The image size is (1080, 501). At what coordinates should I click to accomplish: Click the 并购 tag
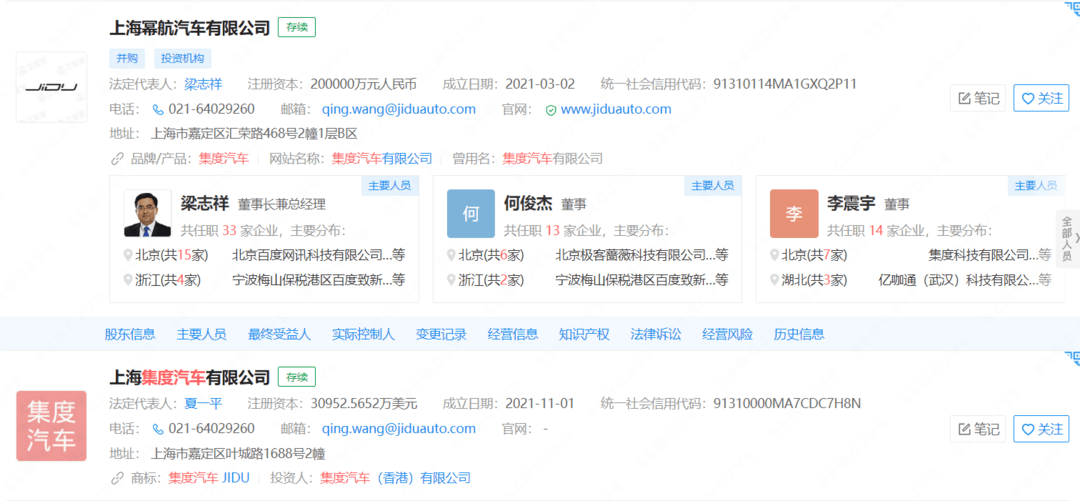pyautogui.click(x=127, y=59)
